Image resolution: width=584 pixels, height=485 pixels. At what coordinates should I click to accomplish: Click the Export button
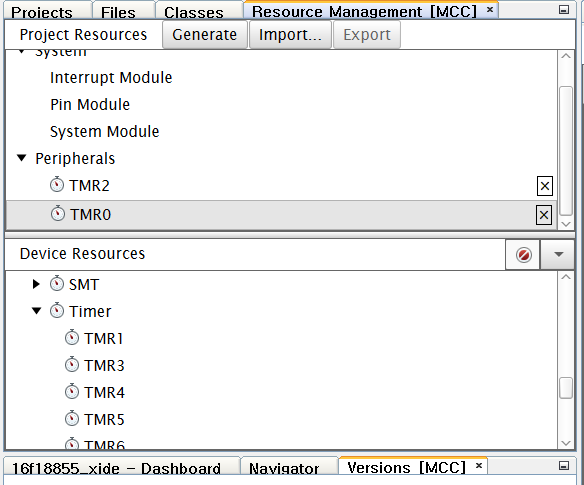tap(367, 35)
